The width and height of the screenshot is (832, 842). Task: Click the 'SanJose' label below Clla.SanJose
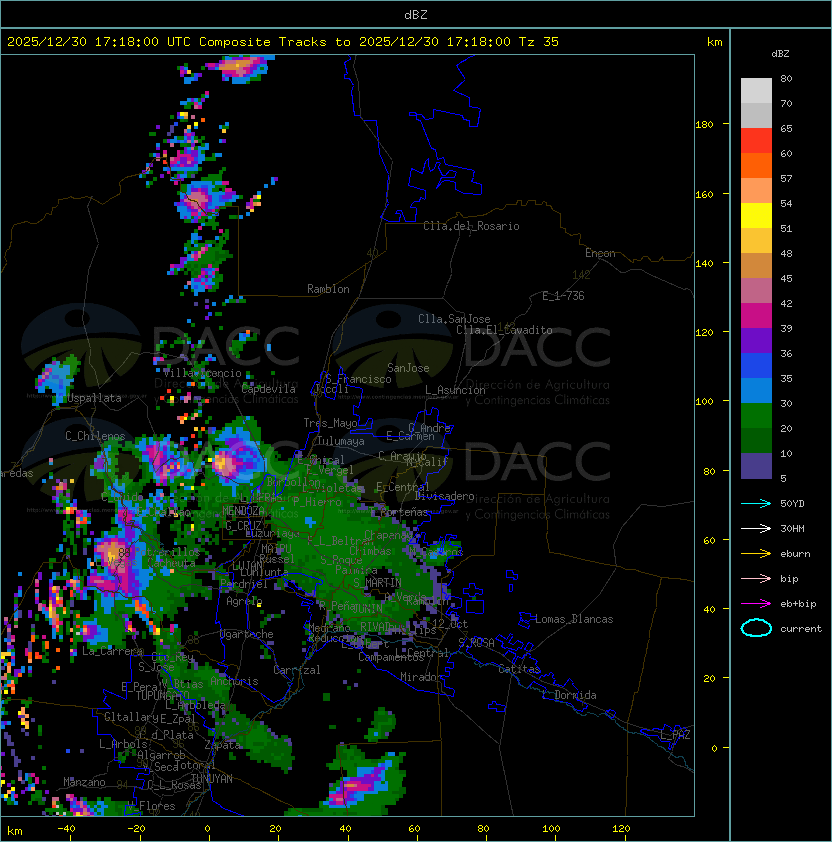pyautogui.click(x=408, y=368)
